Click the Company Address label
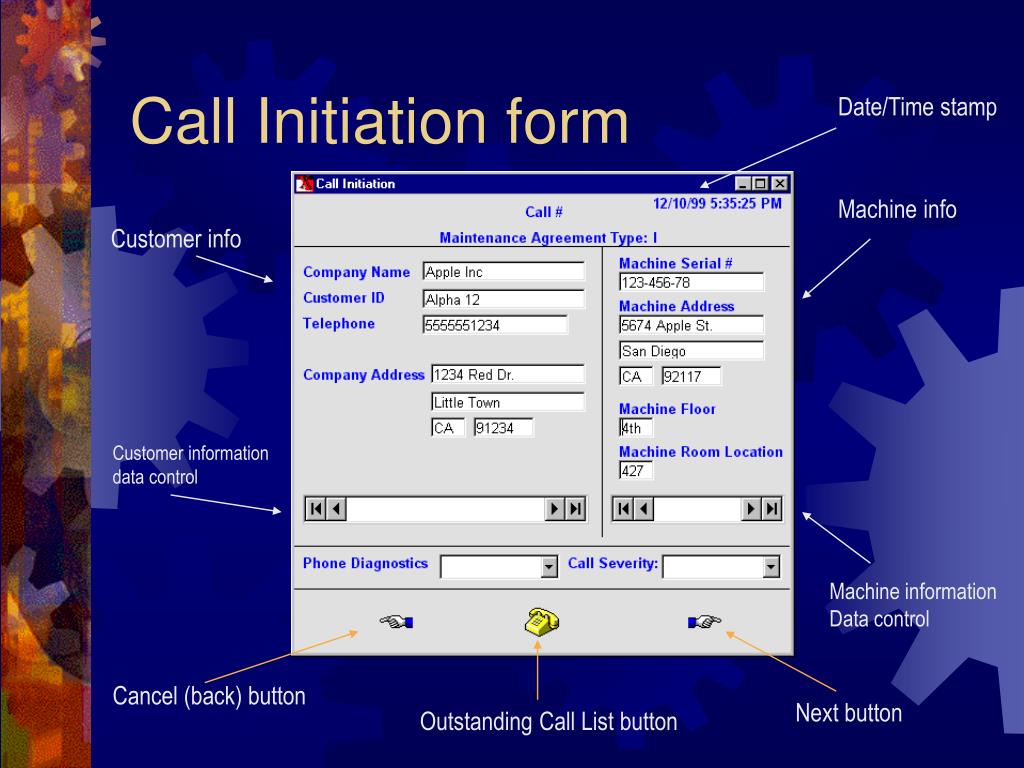Viewport: 1024px width, 768px height. (364, 375)
